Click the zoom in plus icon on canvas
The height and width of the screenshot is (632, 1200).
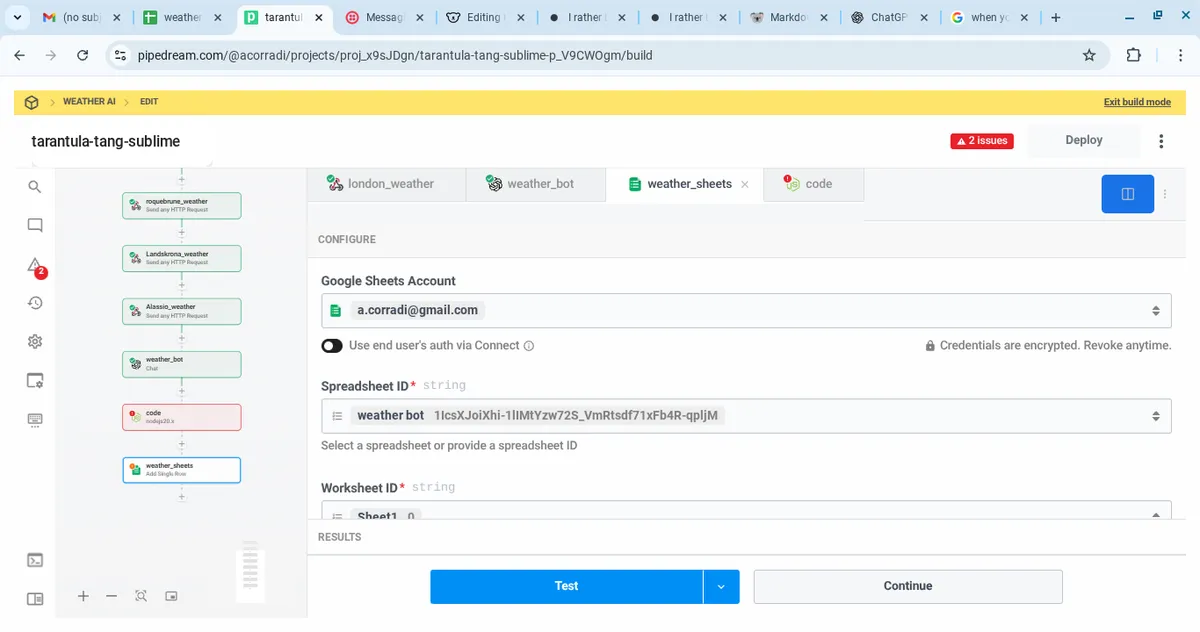[x=84, y=596]
